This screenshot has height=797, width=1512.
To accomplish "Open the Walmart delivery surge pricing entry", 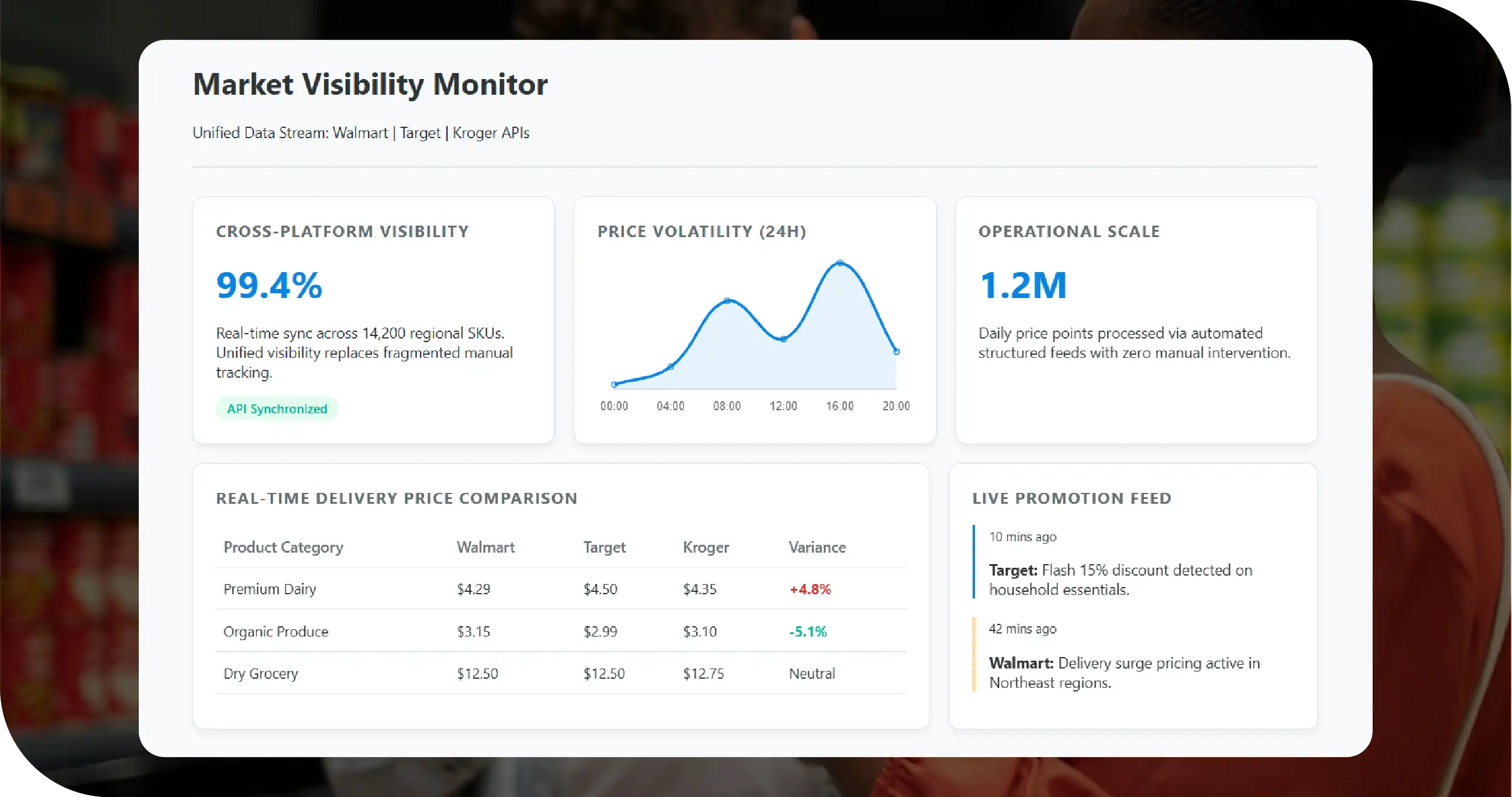I will coord(1123,672).
